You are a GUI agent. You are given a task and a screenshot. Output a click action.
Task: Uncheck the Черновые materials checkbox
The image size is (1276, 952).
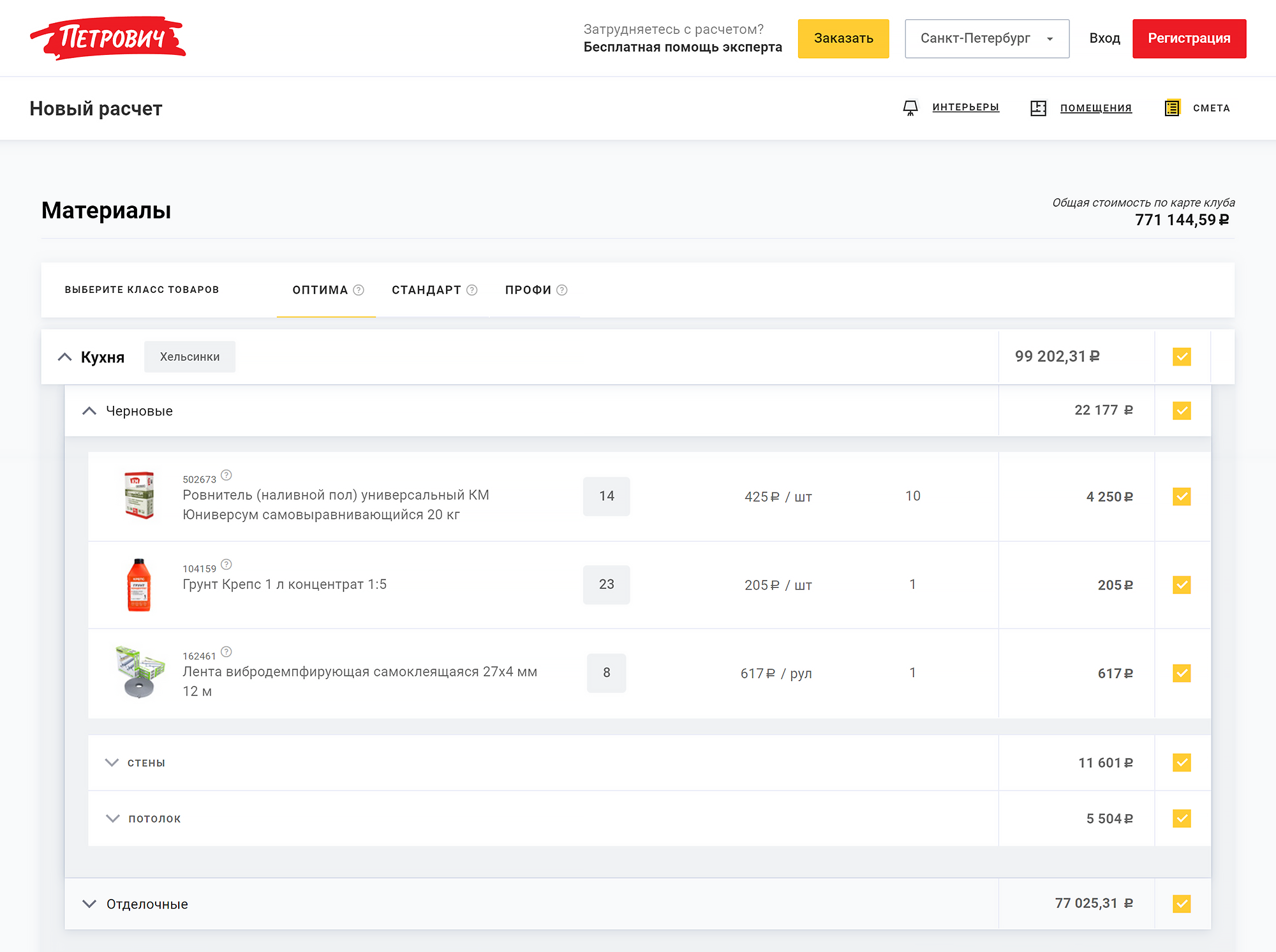point(1182,410)
